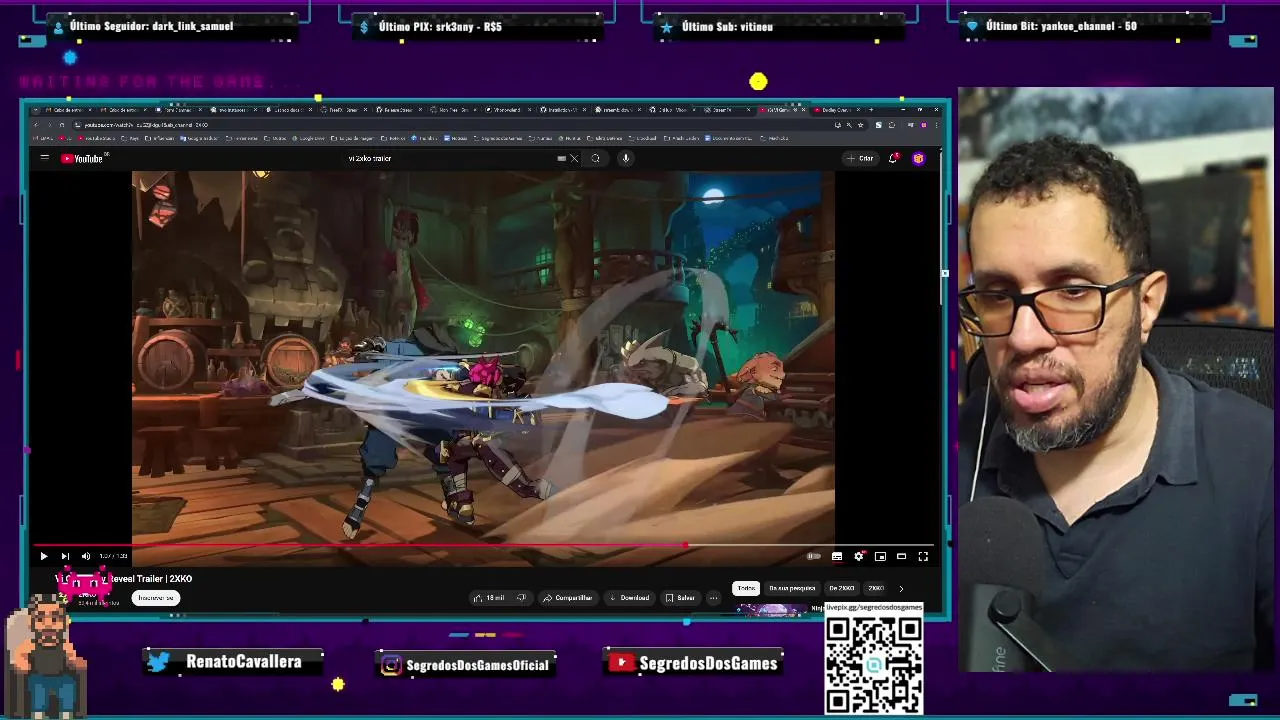Image resolution: width=1280 pixels, height=720 pixels.
Task: Go to YouTube home via logo
Action: pos(82,158)
